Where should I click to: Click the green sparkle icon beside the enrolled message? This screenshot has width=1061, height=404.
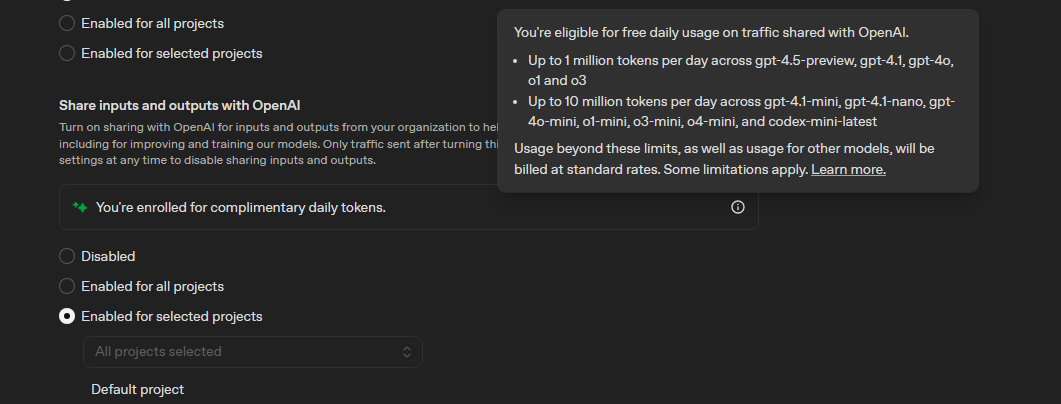tap(80, 208)
